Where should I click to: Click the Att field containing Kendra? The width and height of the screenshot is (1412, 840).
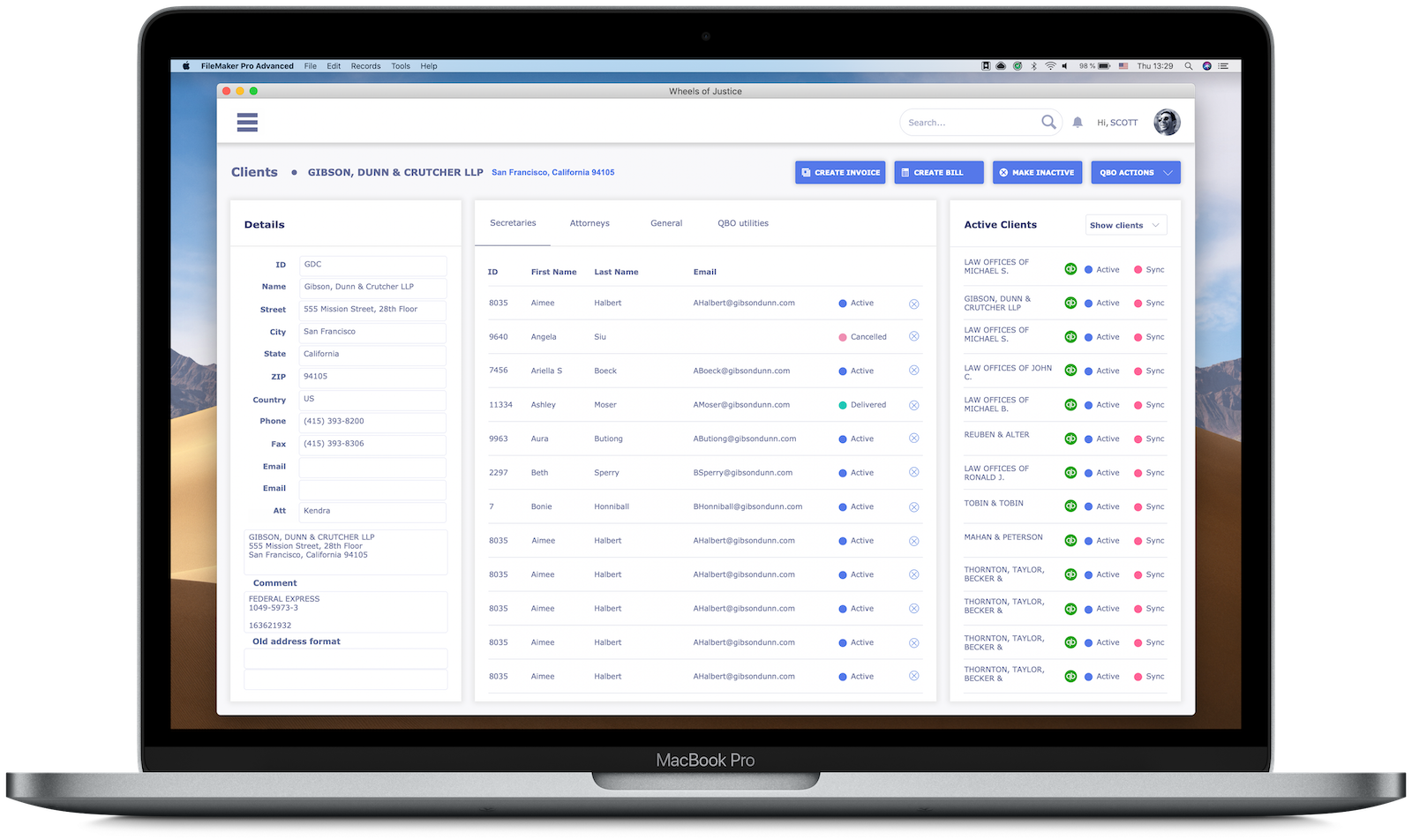pyautogui.click(x=372, y=511)
